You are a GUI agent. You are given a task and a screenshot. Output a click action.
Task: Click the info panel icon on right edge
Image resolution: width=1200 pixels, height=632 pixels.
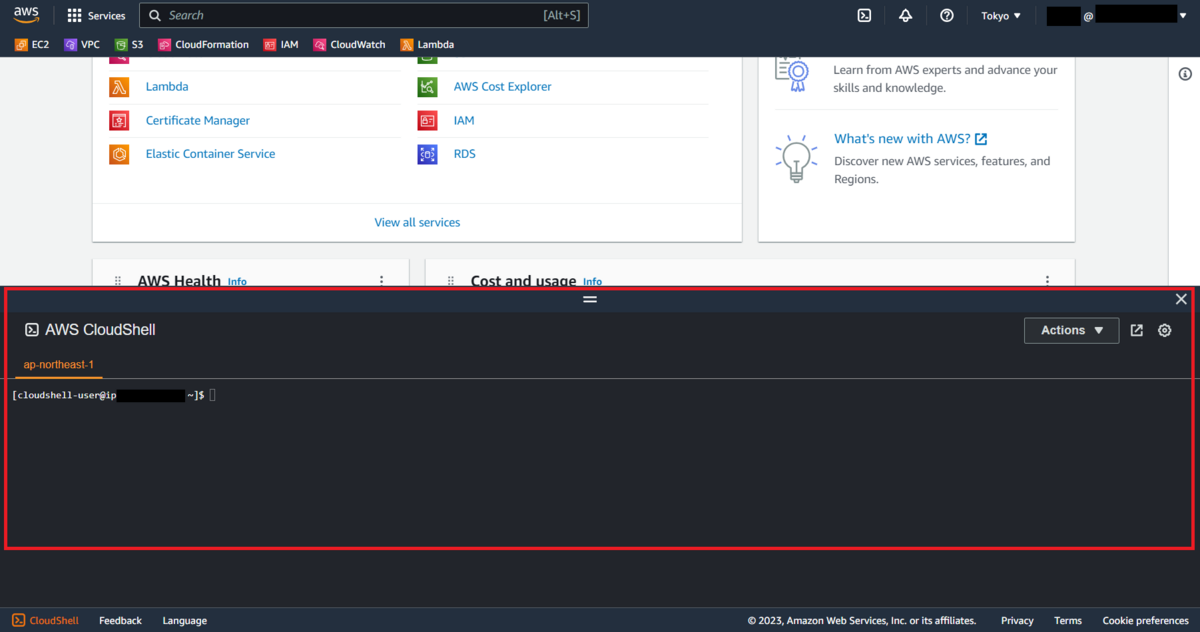1186,73
